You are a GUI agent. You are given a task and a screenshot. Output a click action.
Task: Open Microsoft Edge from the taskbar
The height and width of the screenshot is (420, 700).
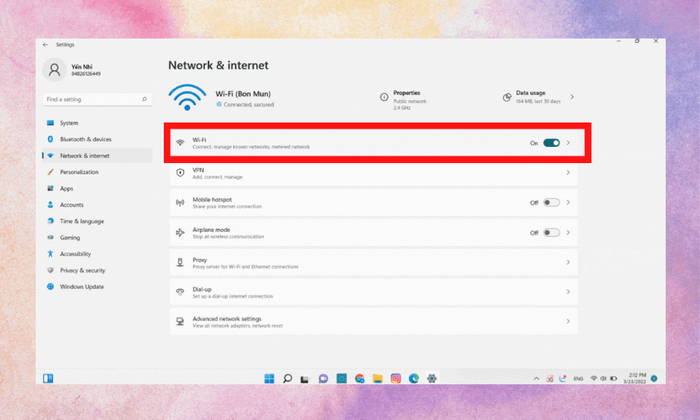pos(414,378)
